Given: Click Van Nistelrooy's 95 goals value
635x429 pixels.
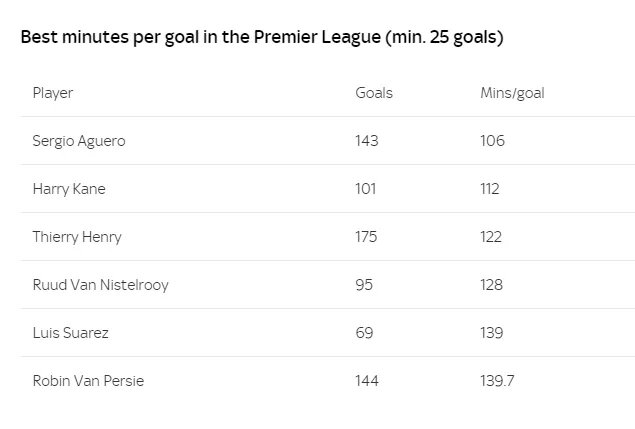Looking at the screenshot, I should [364, 285].
